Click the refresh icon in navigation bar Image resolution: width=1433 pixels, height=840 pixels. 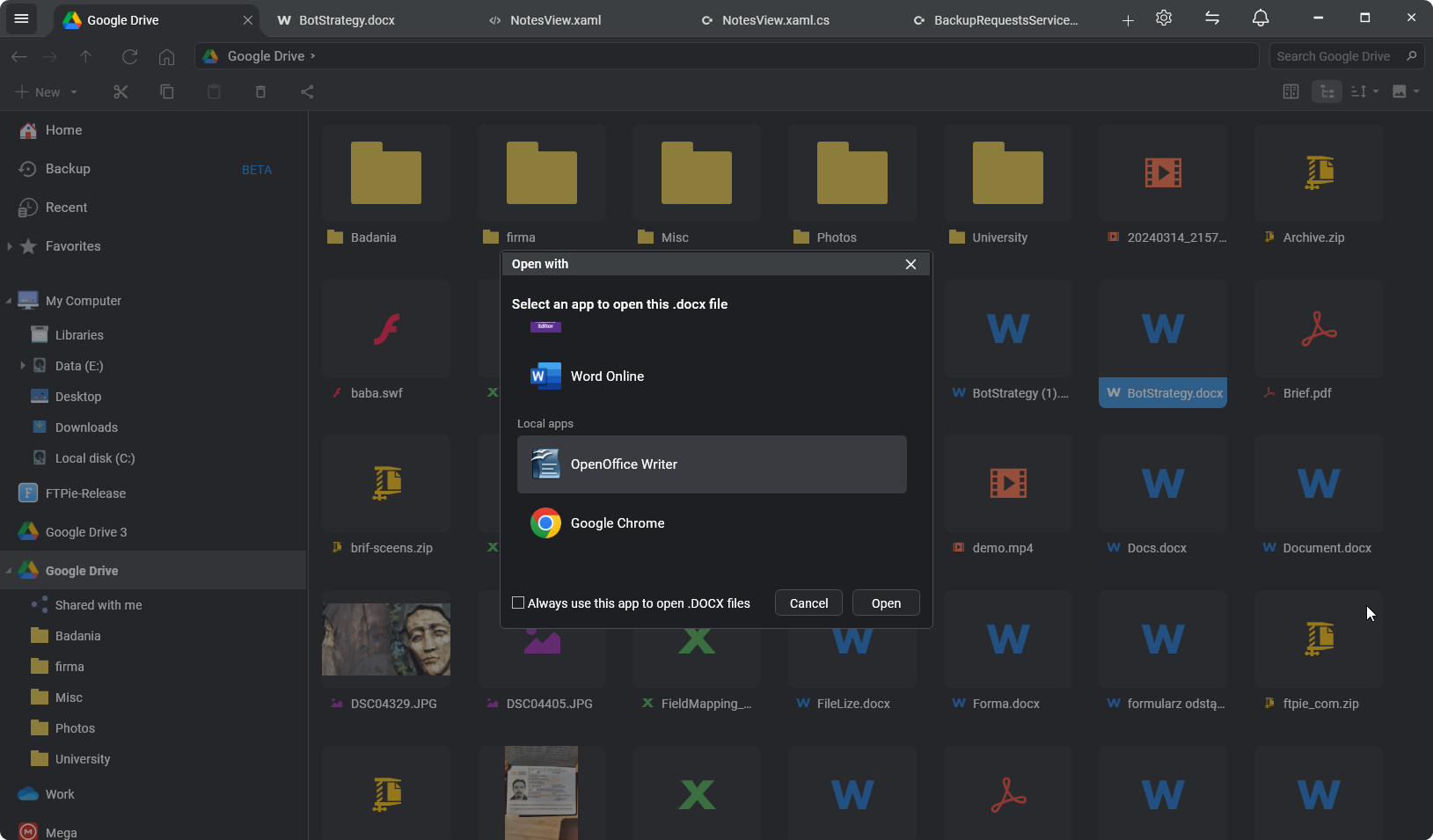pos(129,56)
